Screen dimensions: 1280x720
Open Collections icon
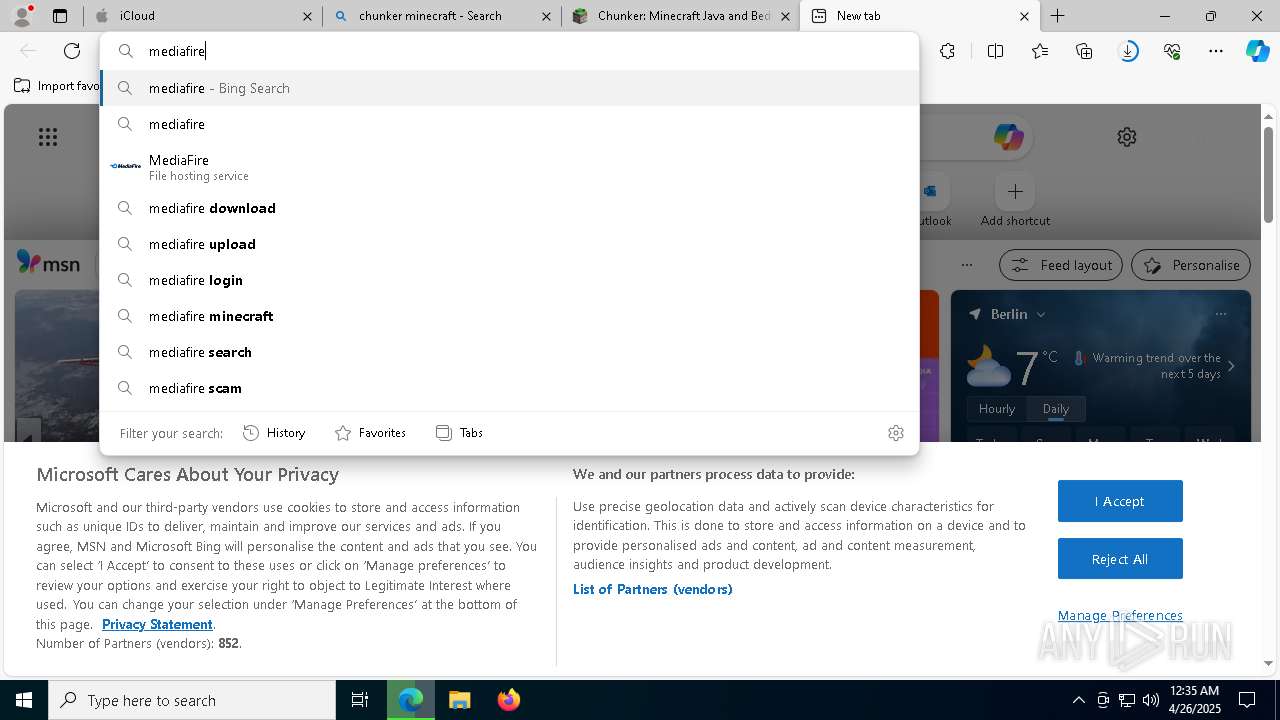(x=1084, y=51)
